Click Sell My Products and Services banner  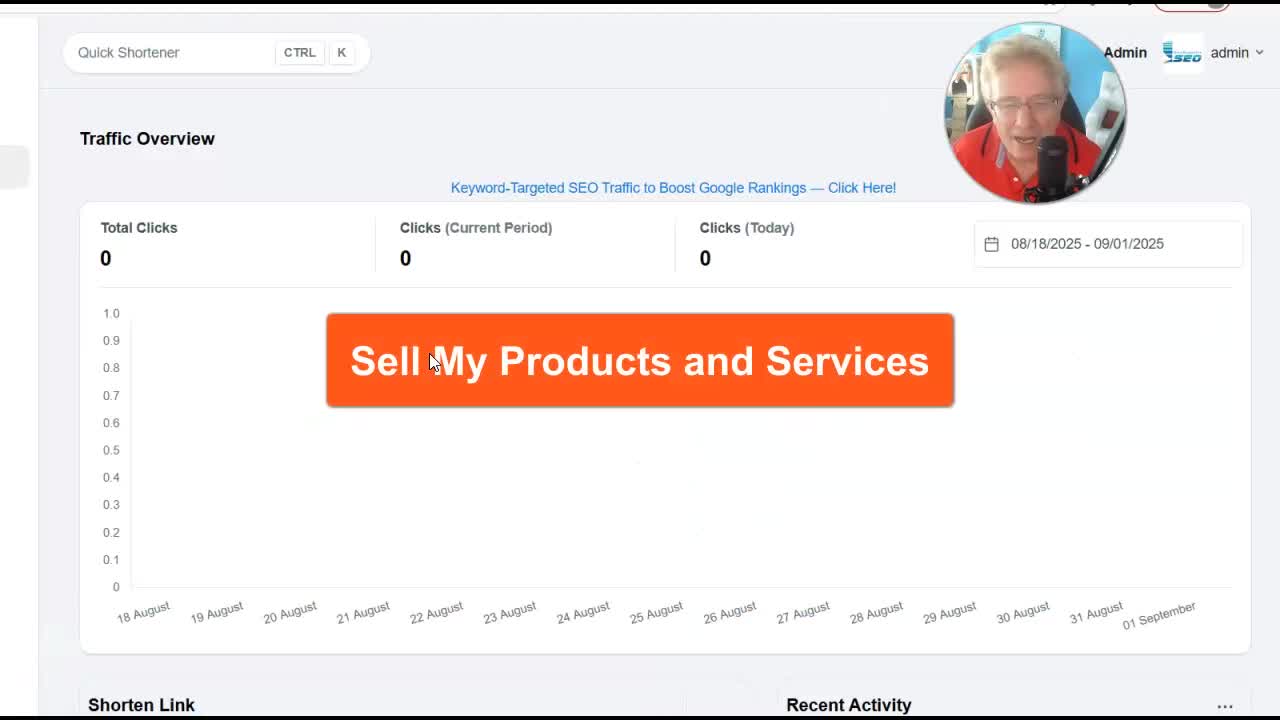640,360
